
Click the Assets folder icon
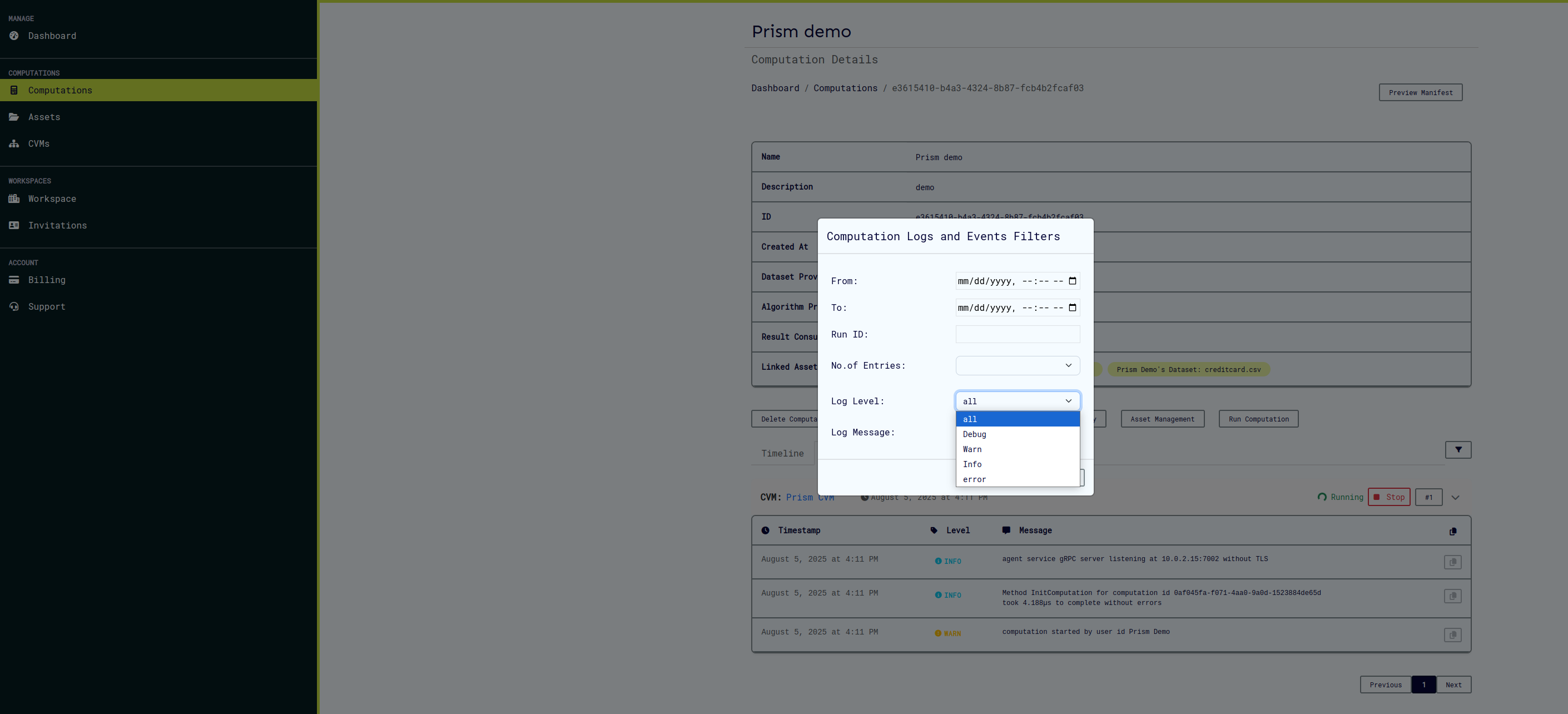tap(14, 117)
